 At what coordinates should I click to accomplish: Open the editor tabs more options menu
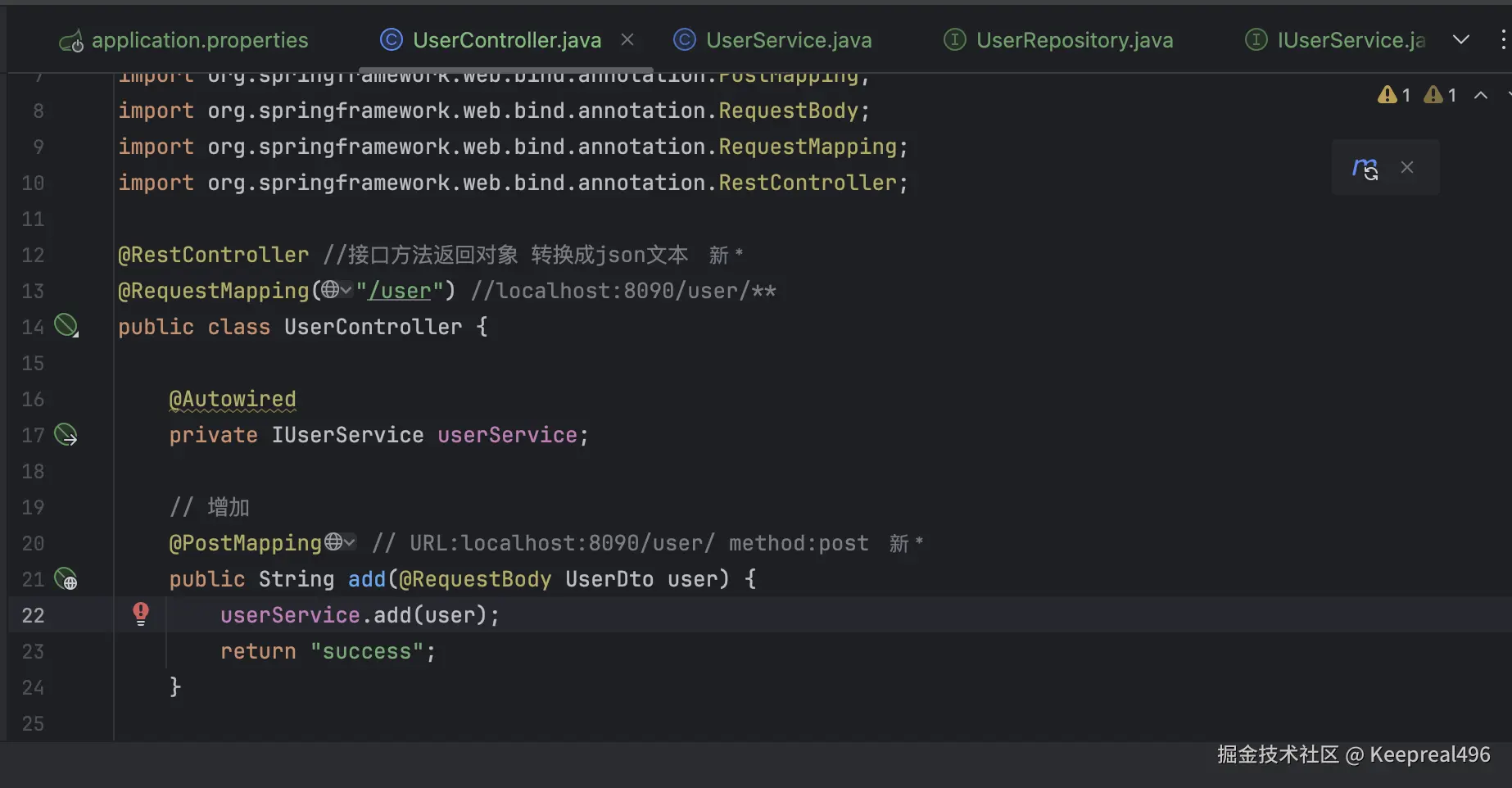[1502, 39]
